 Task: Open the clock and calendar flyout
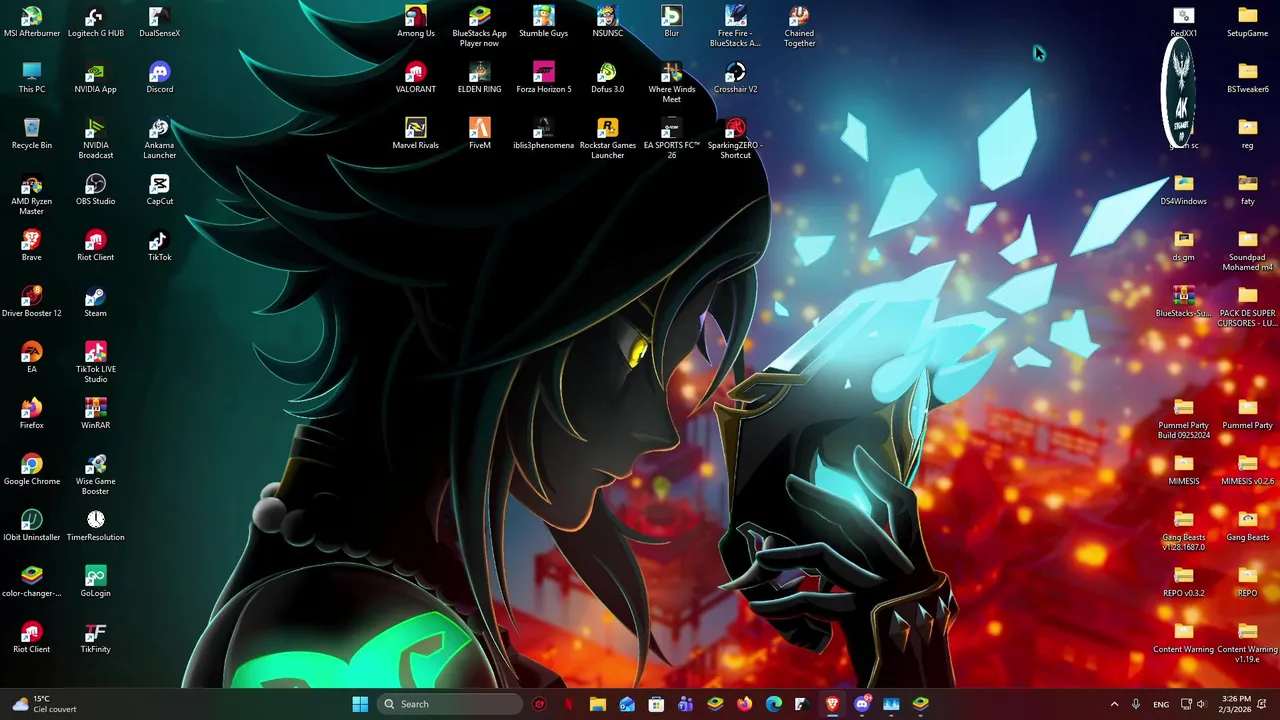coord(1236,704)
